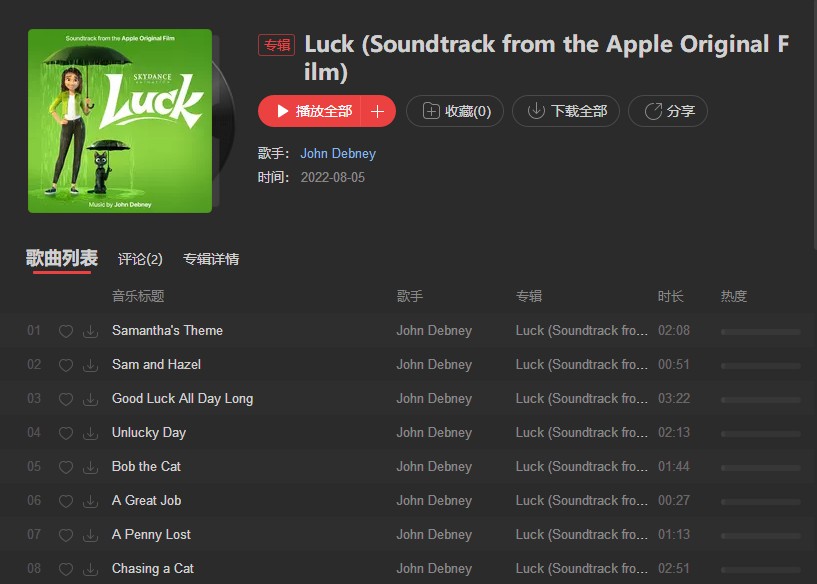Download the Unlucky Day track
This screenshot has width=817, height=584.
point(91,433)
